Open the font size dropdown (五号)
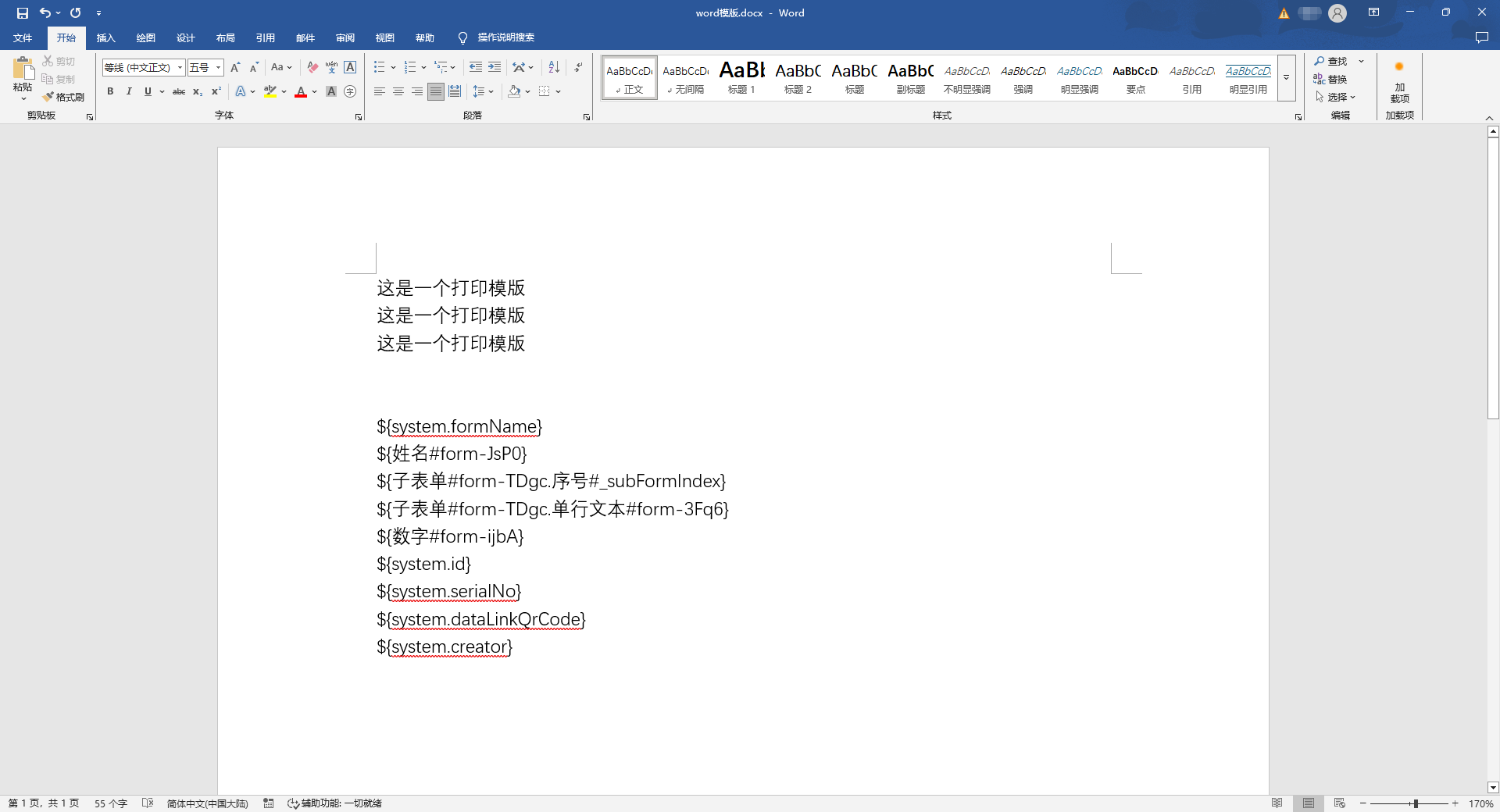The height and width of the screenshot is (812, 1500). click(x=219, y=67)
